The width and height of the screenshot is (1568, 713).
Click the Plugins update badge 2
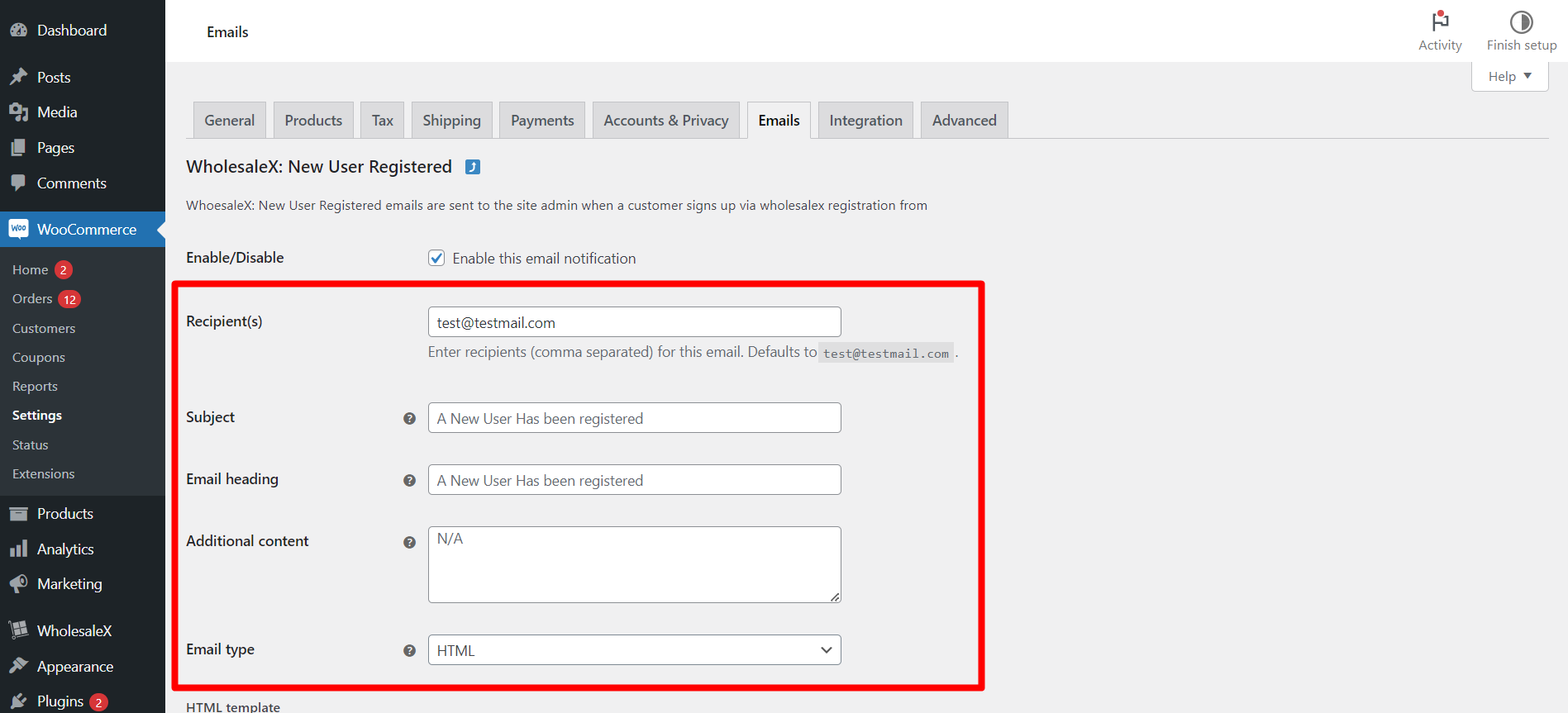pyautogui.click(x=98, y=702)
